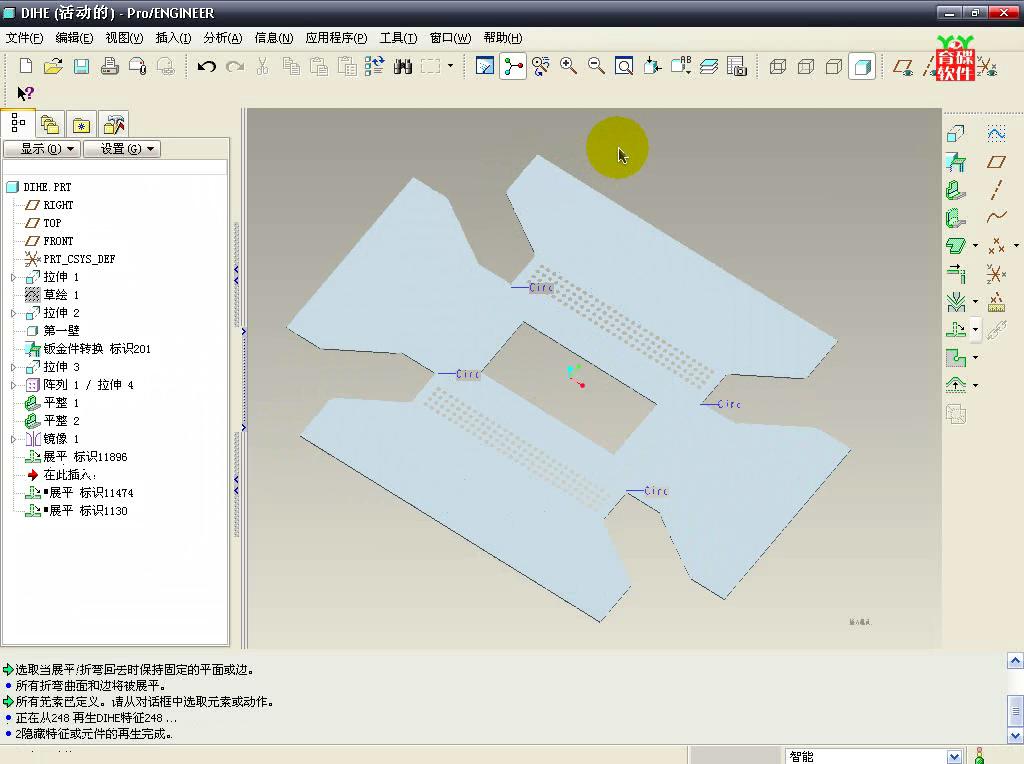The height and width of the screenshot is (764, 1024).
Task: Toggle the no hidden line display mode
Action: [x=834, y=66]
